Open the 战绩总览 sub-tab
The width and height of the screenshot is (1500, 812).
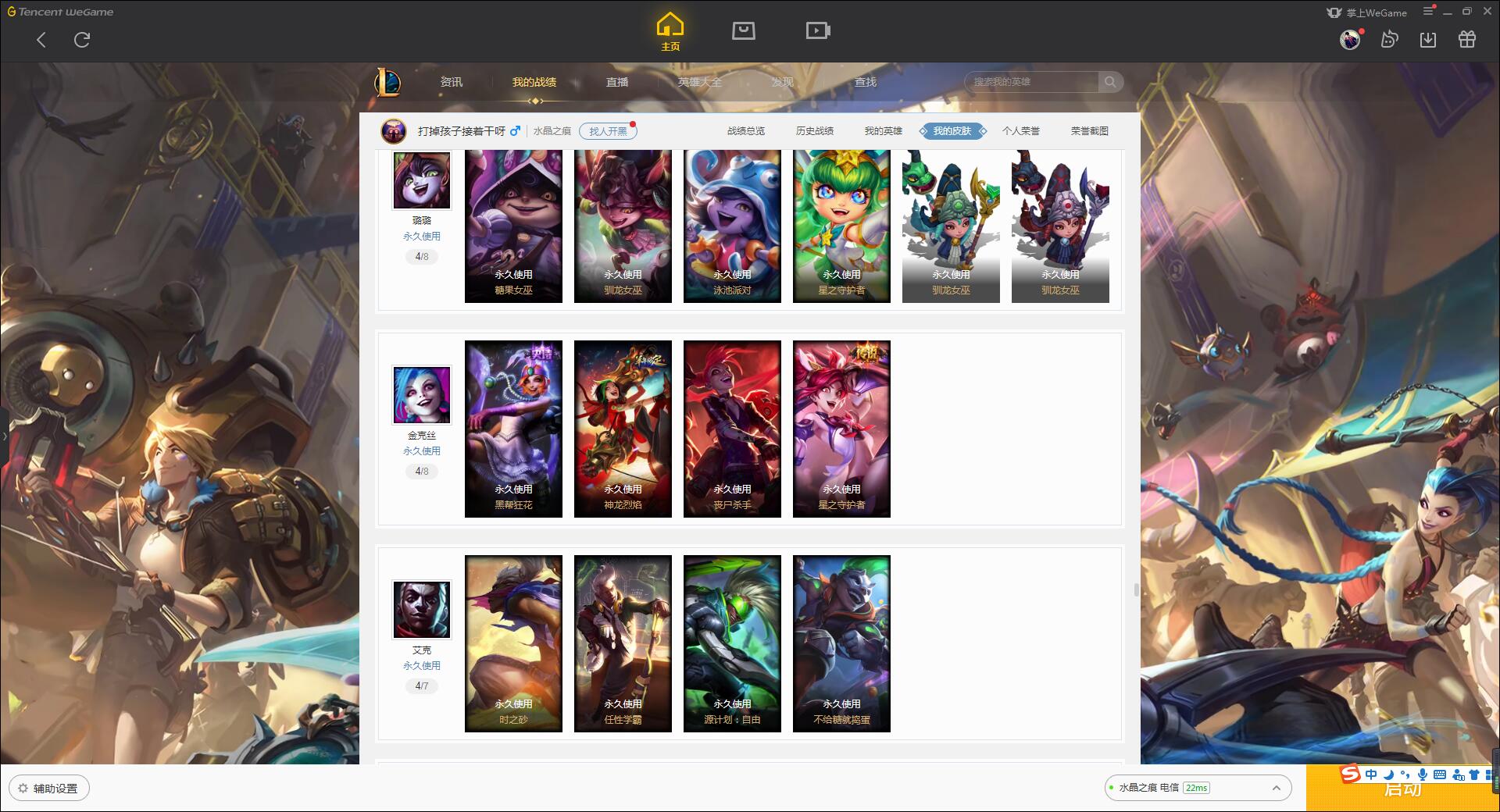point(746,131)
